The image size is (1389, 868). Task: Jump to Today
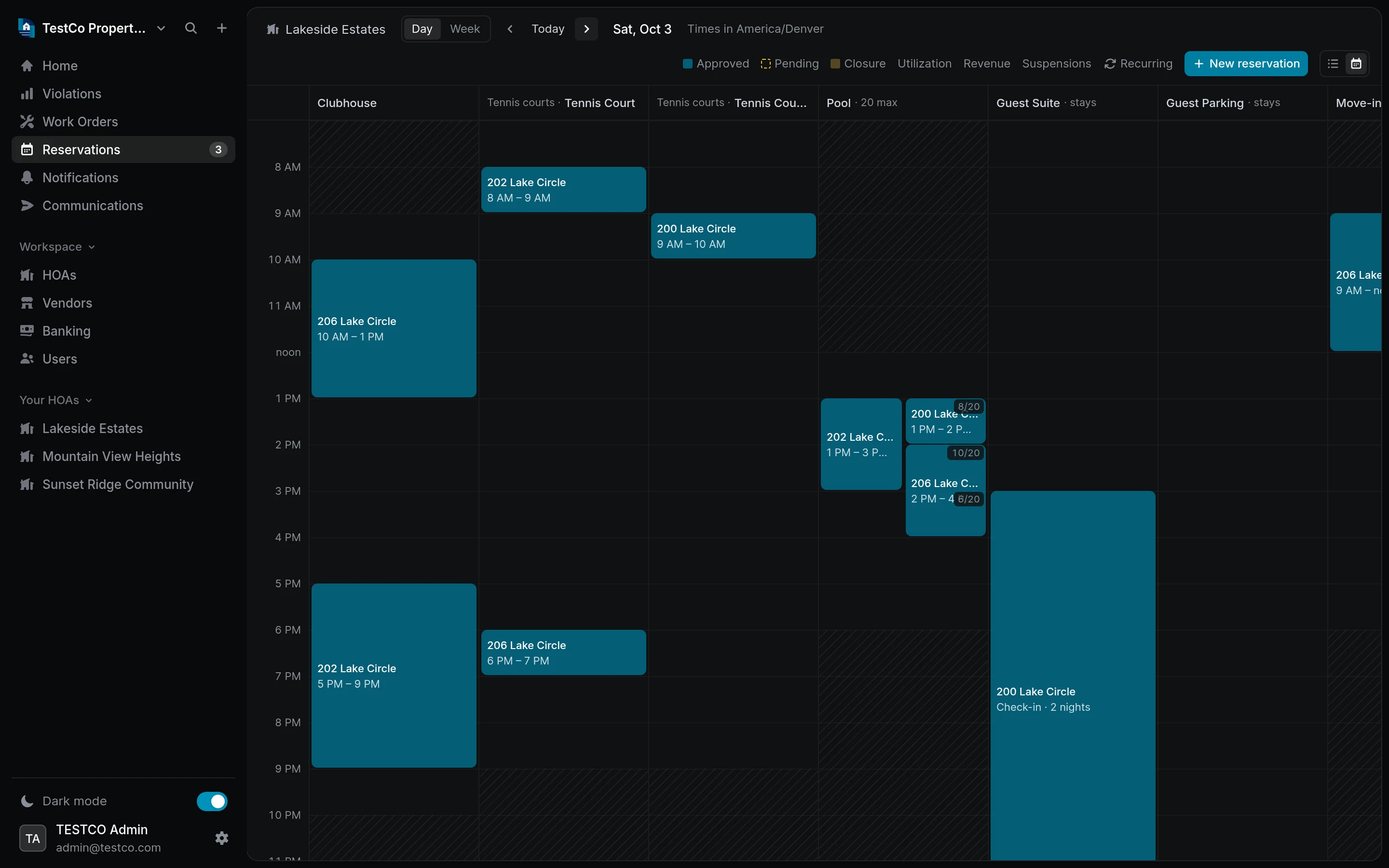click(547, 29)
